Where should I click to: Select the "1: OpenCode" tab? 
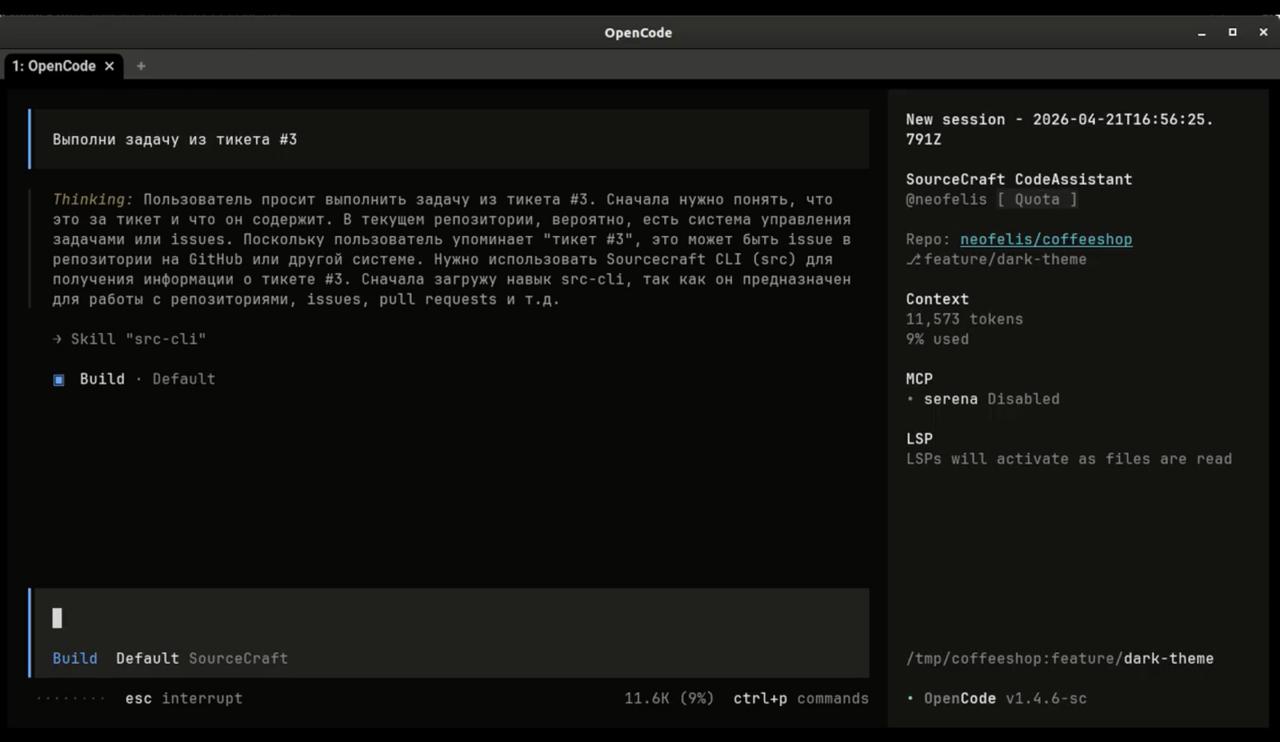pos(54,66)
